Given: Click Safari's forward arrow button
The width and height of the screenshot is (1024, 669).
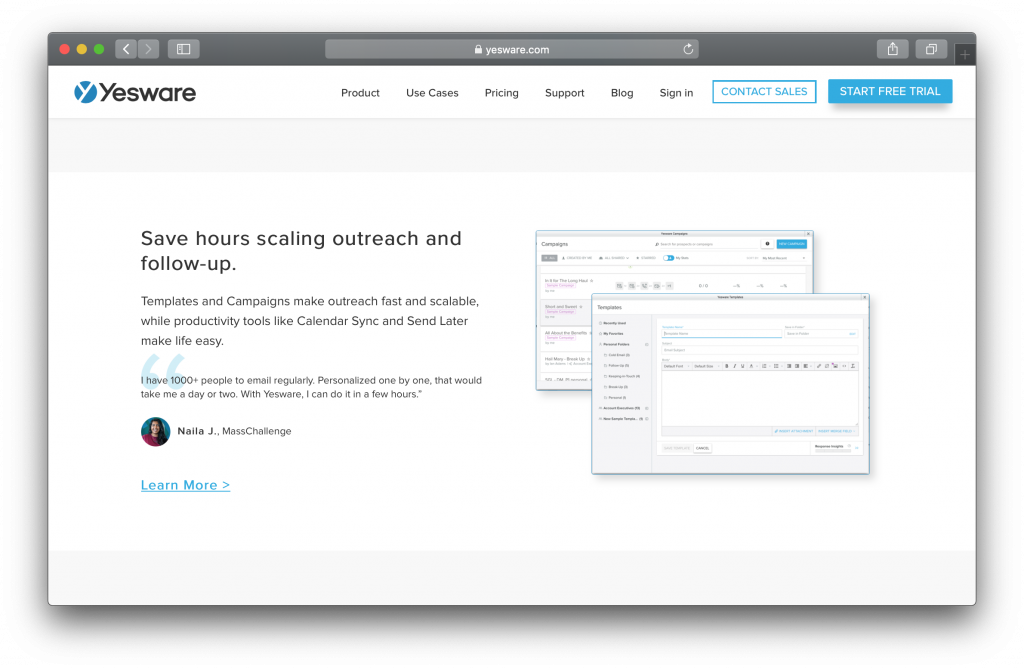Looking at the screenshot, I should pyautogui.click(x=148, y=49).
